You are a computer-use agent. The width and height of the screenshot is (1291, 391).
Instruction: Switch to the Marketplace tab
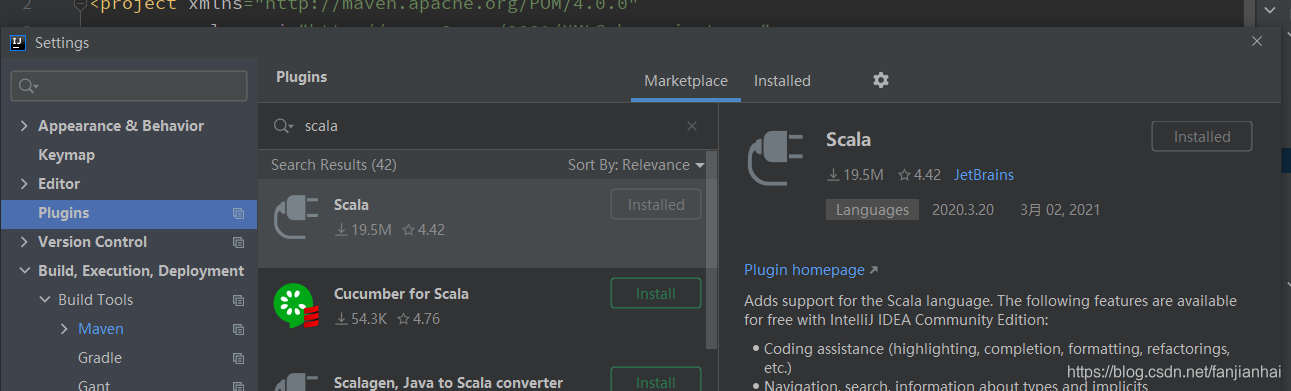[686, 81]
